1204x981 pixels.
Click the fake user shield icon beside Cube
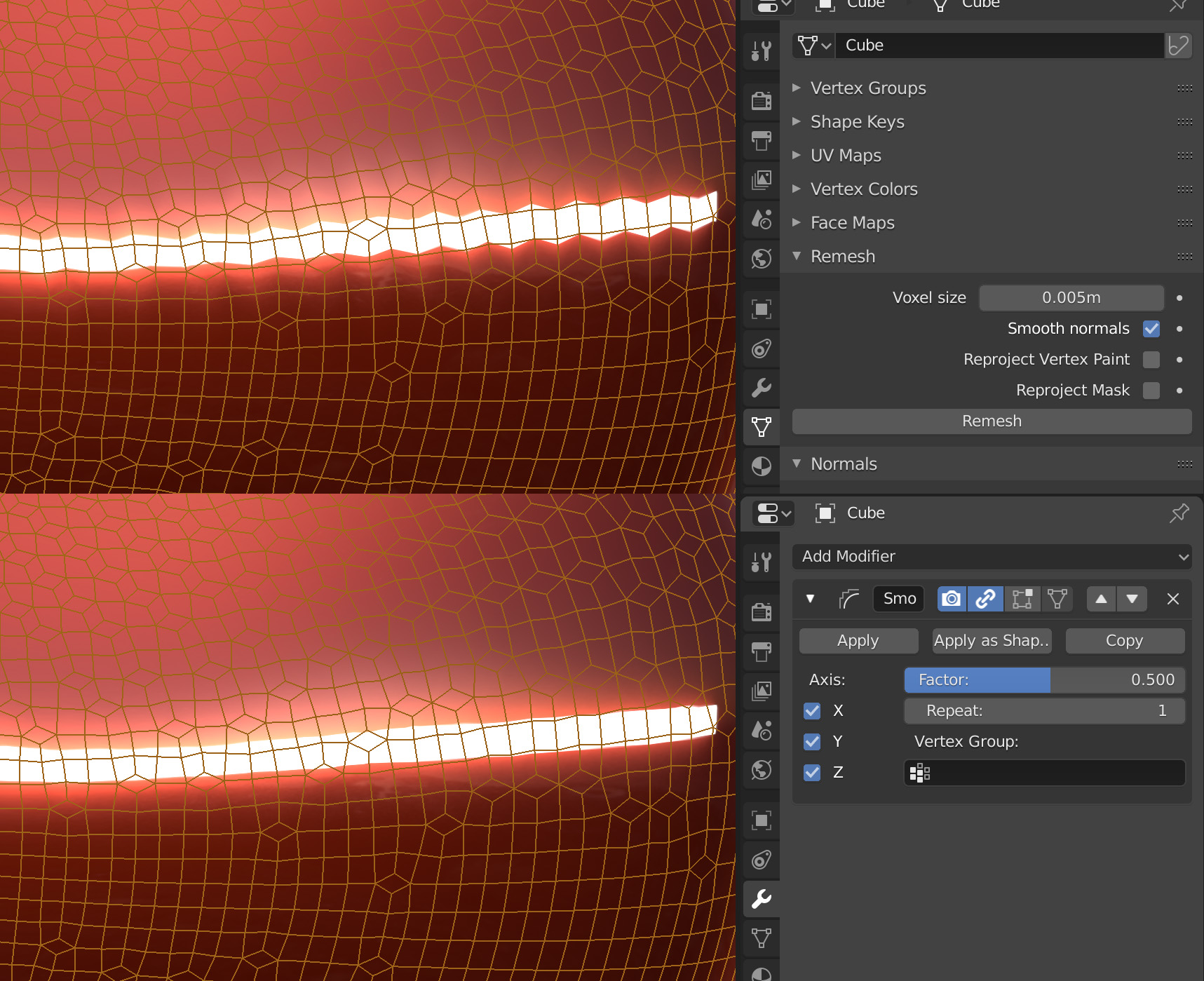[x=1179, y=46]
